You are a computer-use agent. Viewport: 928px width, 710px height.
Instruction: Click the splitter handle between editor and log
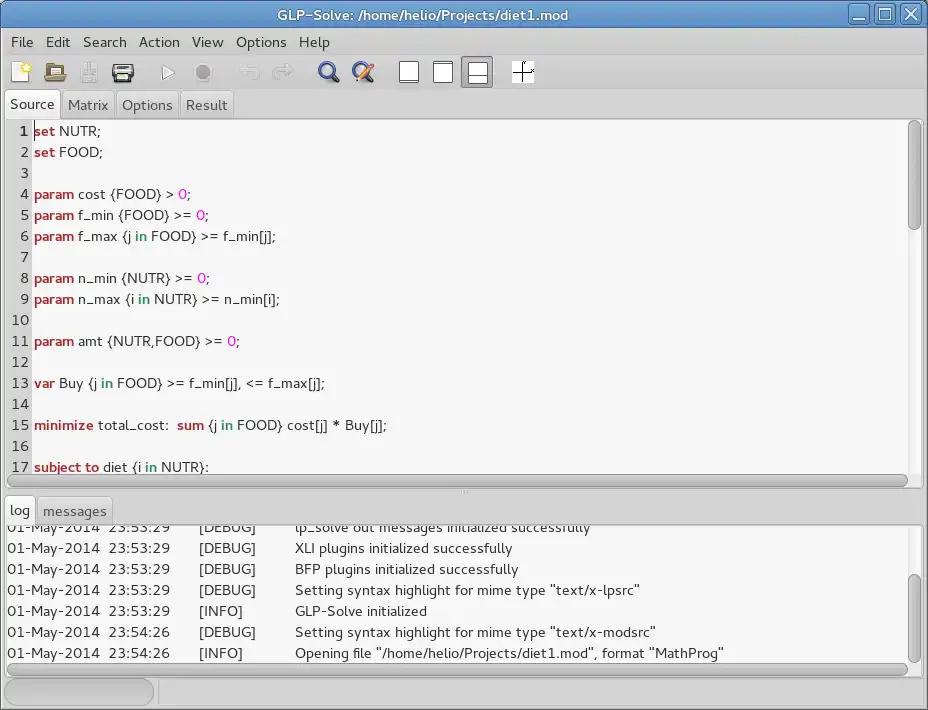465,492
